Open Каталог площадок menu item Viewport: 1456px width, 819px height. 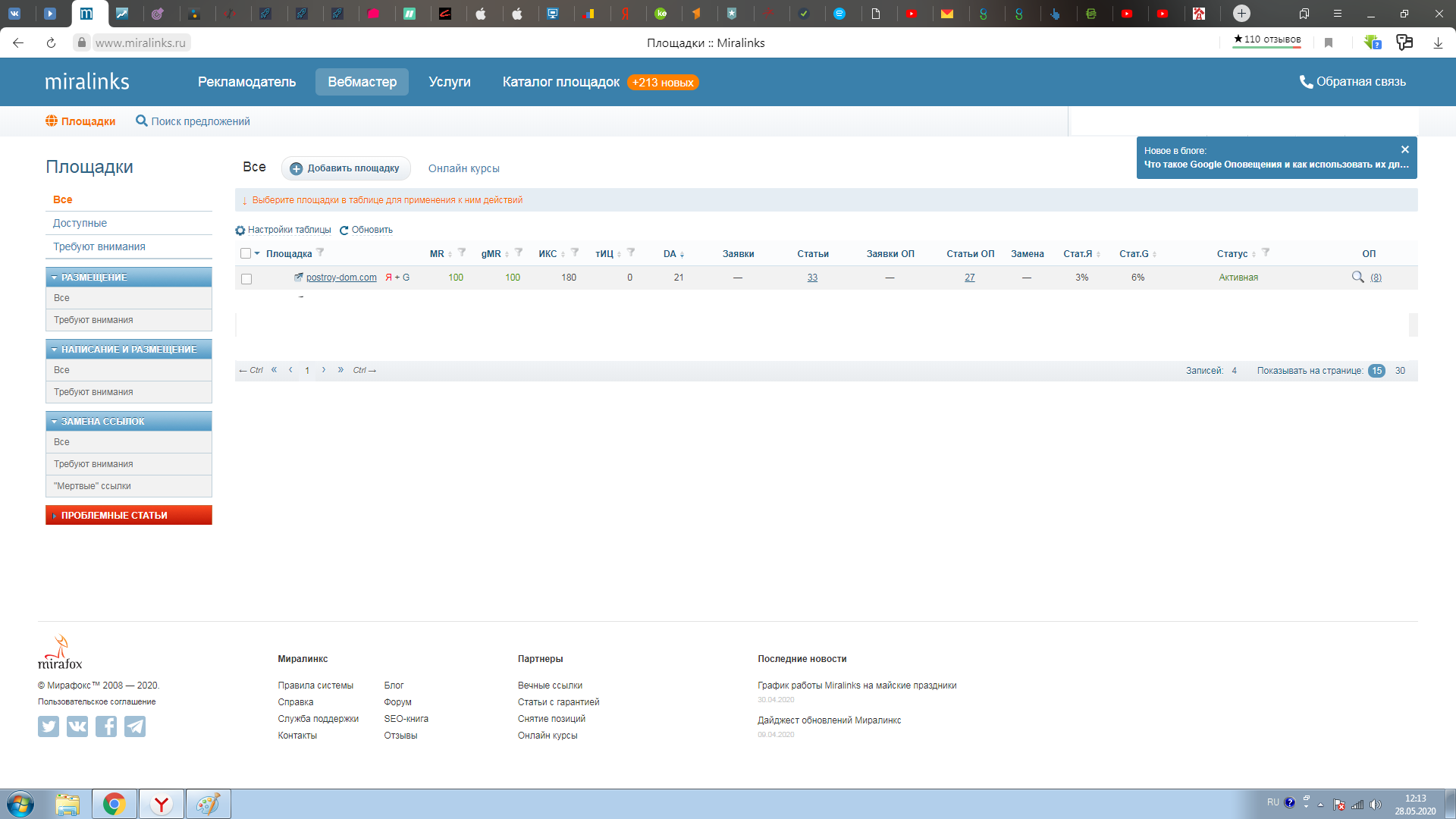click(x=560, y=82)
